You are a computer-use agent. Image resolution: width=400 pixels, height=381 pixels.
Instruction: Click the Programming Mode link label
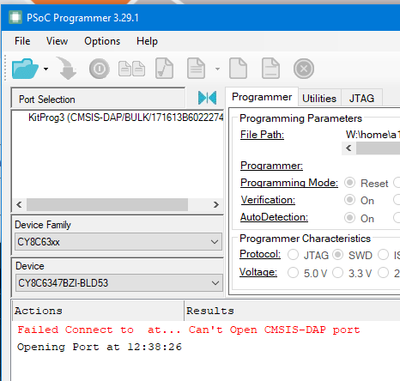pyautogui.click(x=289, y=183)
